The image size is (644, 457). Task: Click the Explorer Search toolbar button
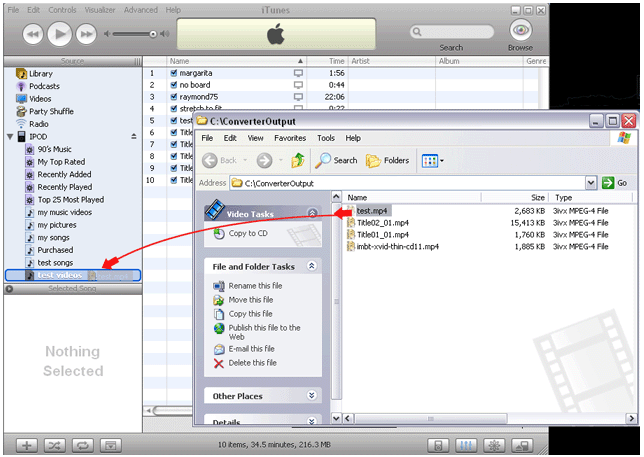click(x=336, y=161)
